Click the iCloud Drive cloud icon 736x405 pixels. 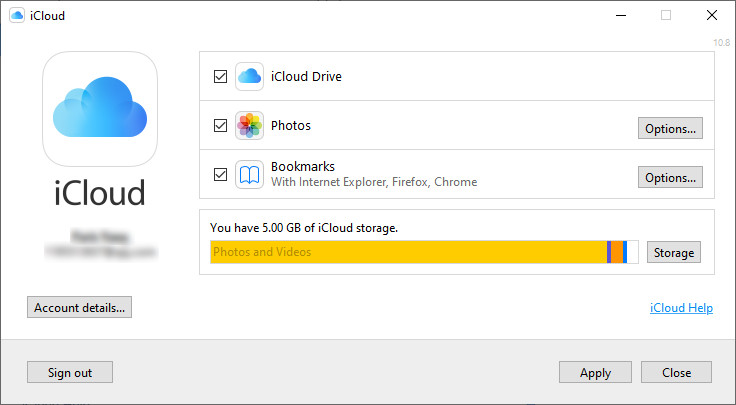pos(249,76)
